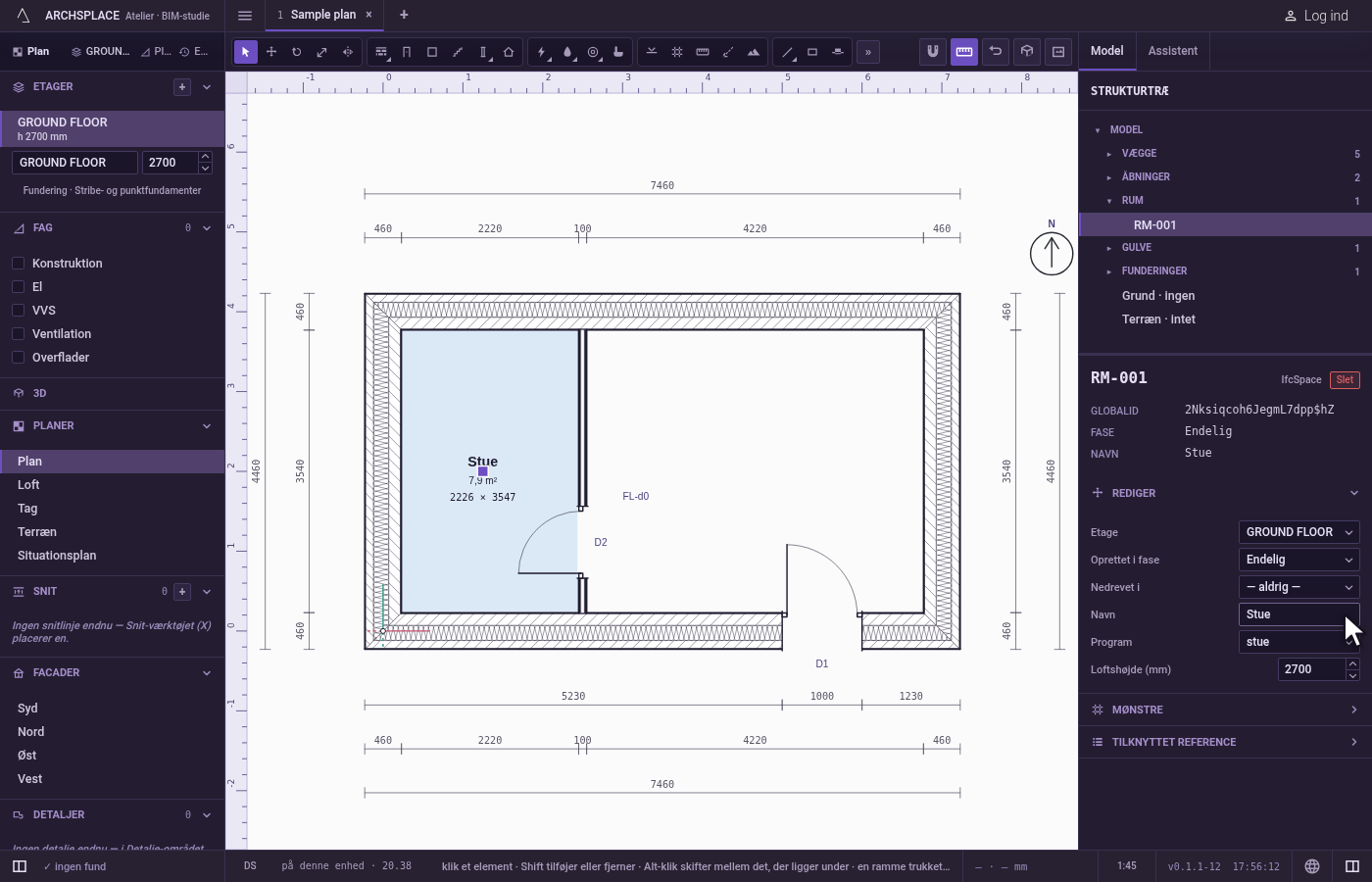Select the diagonal scale tool
Viewport: 1372px width, 882px height.
[322, 52]
